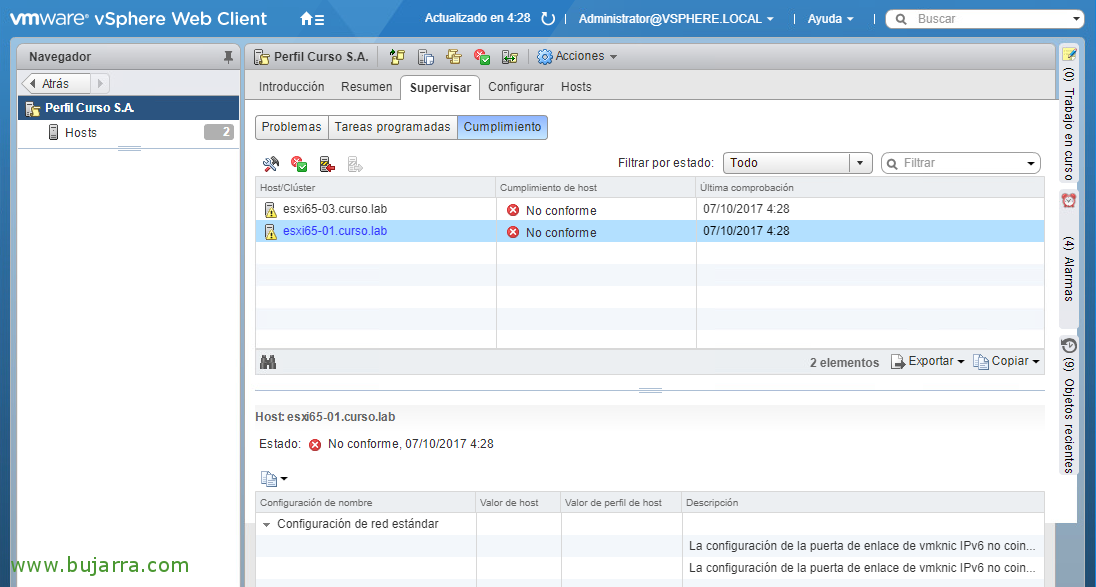
Task: Open the Copiar dropdown
Action: click(x=1007, y=361)
